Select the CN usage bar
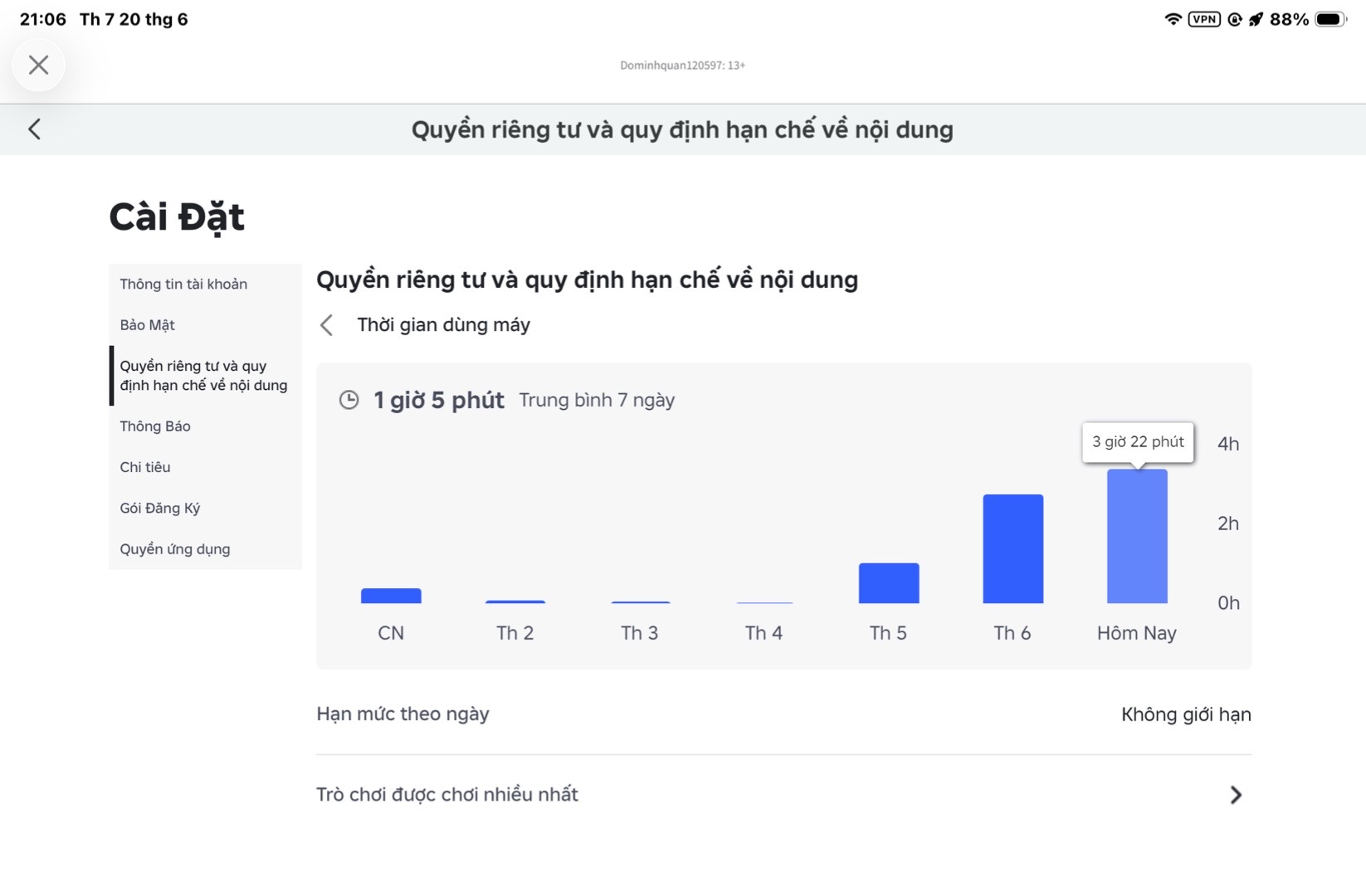The image size is (1366, 896). pyautogui.click(x=391, y=596)
